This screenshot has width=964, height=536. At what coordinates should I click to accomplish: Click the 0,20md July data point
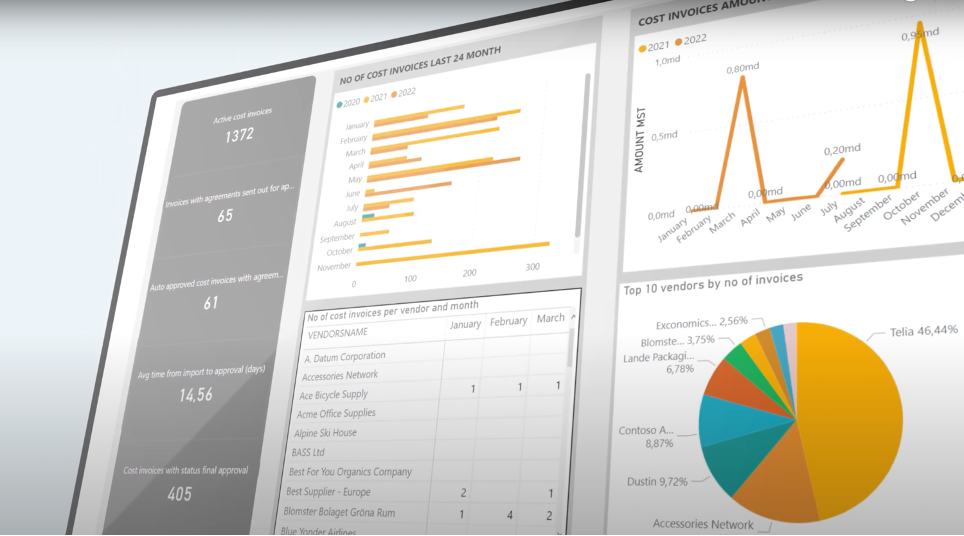[x=842, y=158]
